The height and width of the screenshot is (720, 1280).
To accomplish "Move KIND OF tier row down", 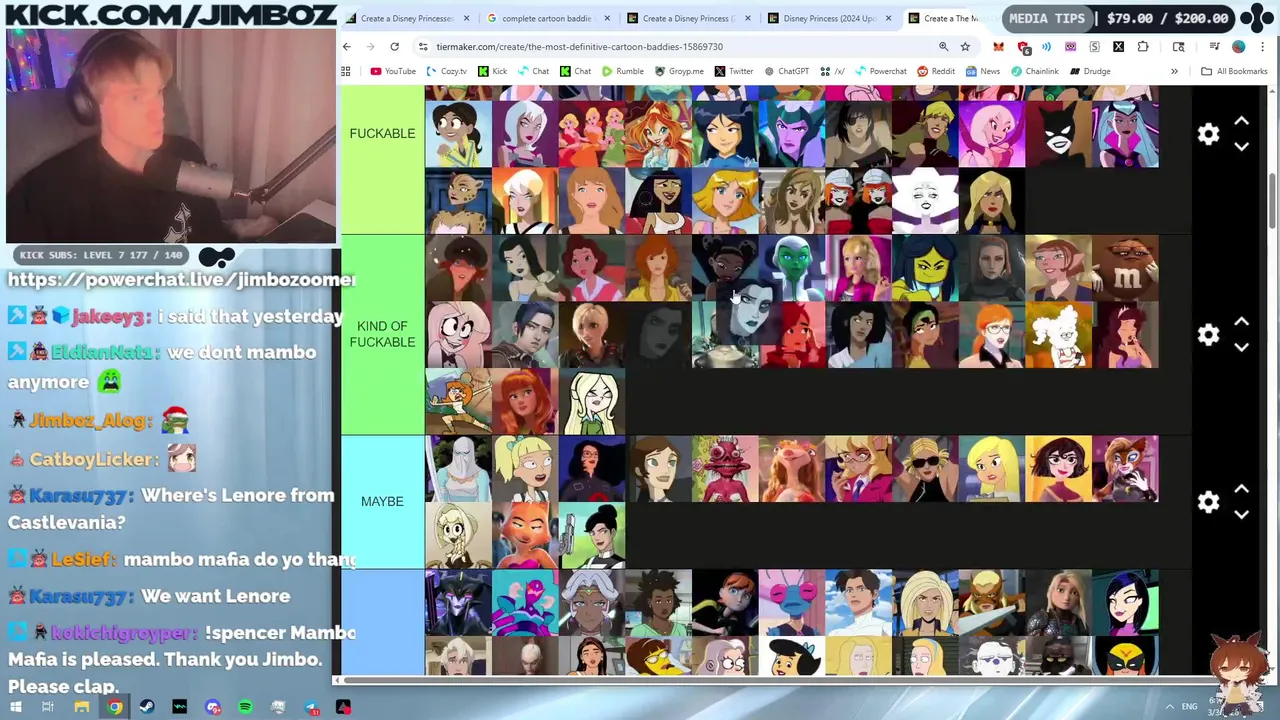I will pos(1241,347).
